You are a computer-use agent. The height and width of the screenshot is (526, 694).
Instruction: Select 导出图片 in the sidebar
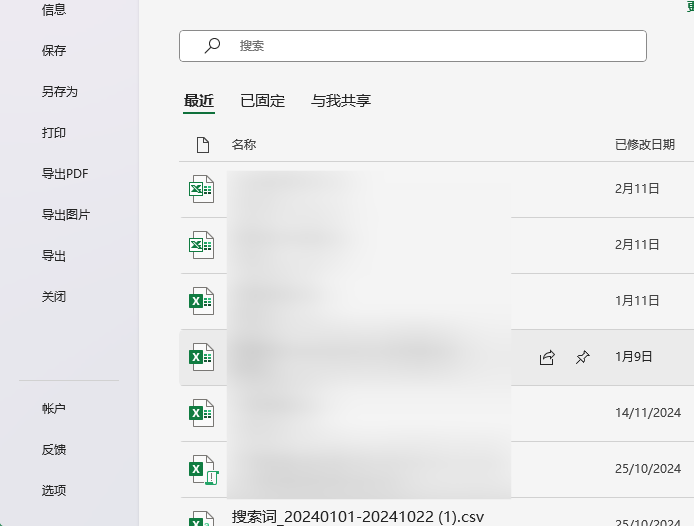(x=66, y=215)
